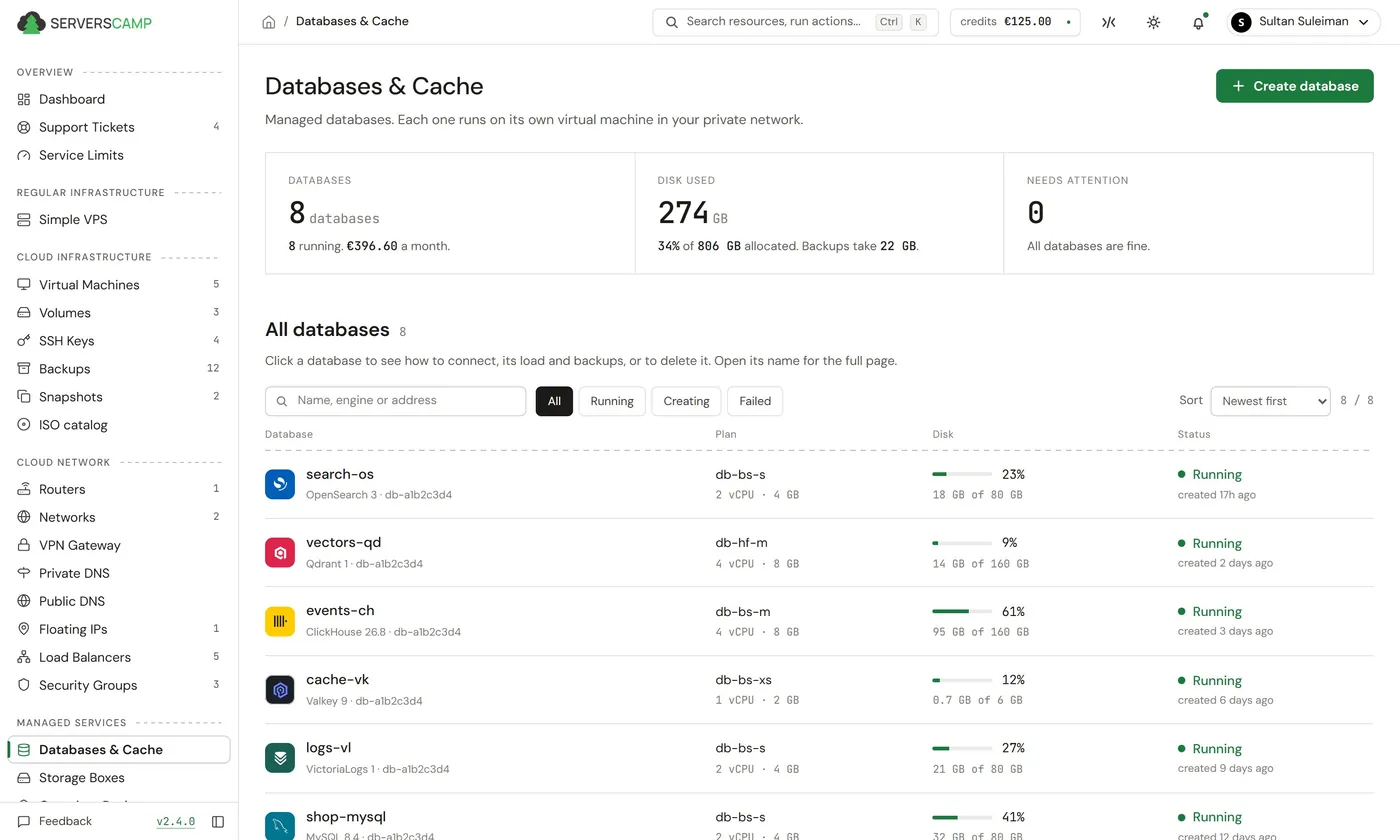Click the home breadcrumb icon

point(269,22)
